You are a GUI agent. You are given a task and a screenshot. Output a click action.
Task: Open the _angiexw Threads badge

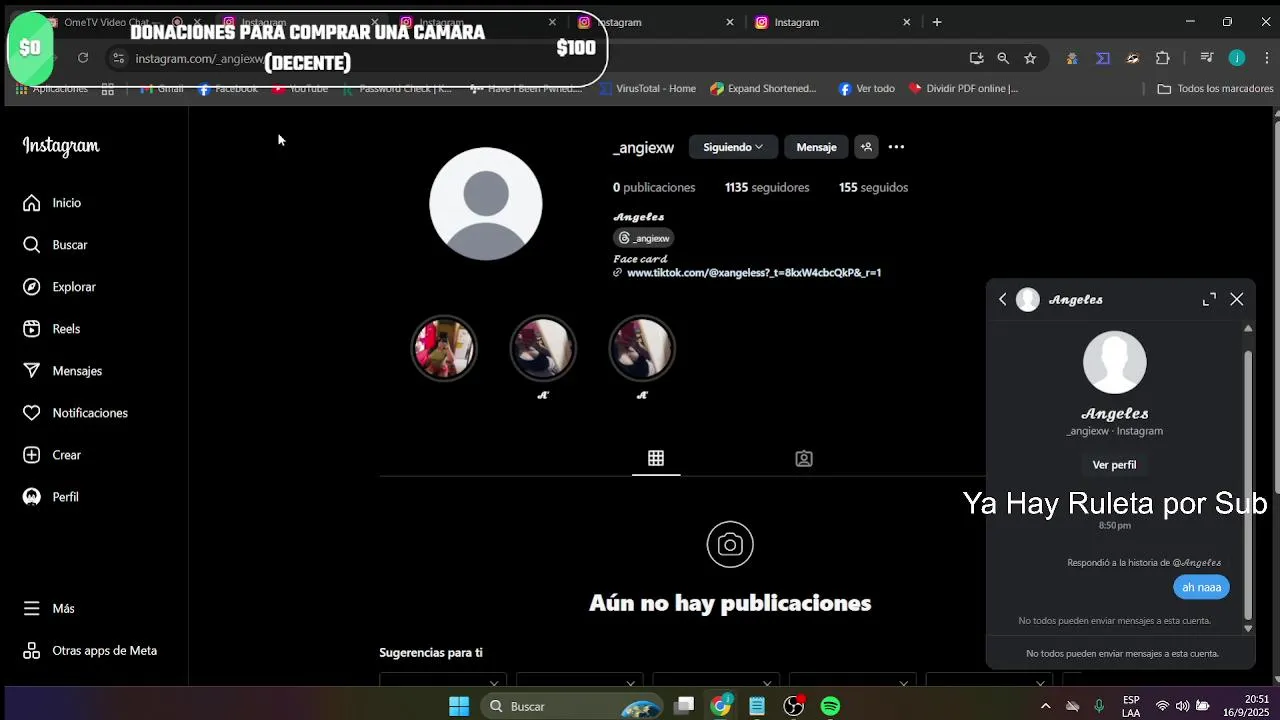coord(644,238)
